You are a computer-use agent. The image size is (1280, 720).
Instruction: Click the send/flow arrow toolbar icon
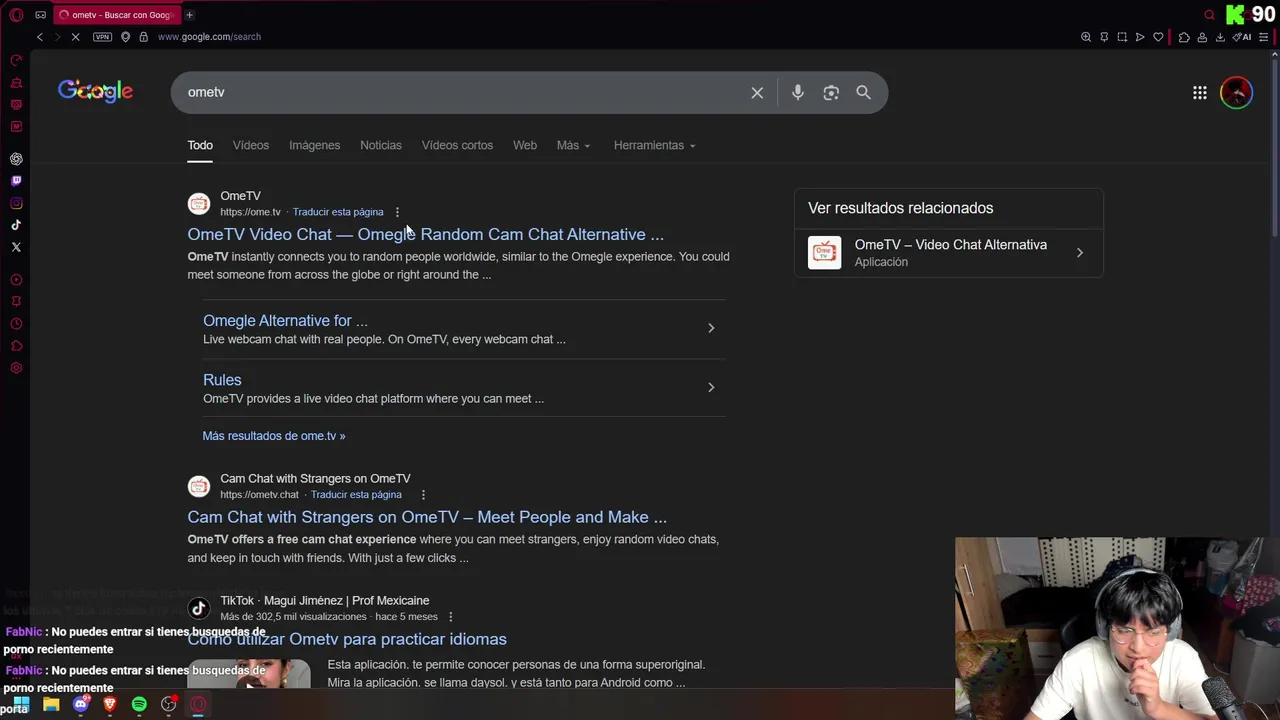[x=1140, y=37]
